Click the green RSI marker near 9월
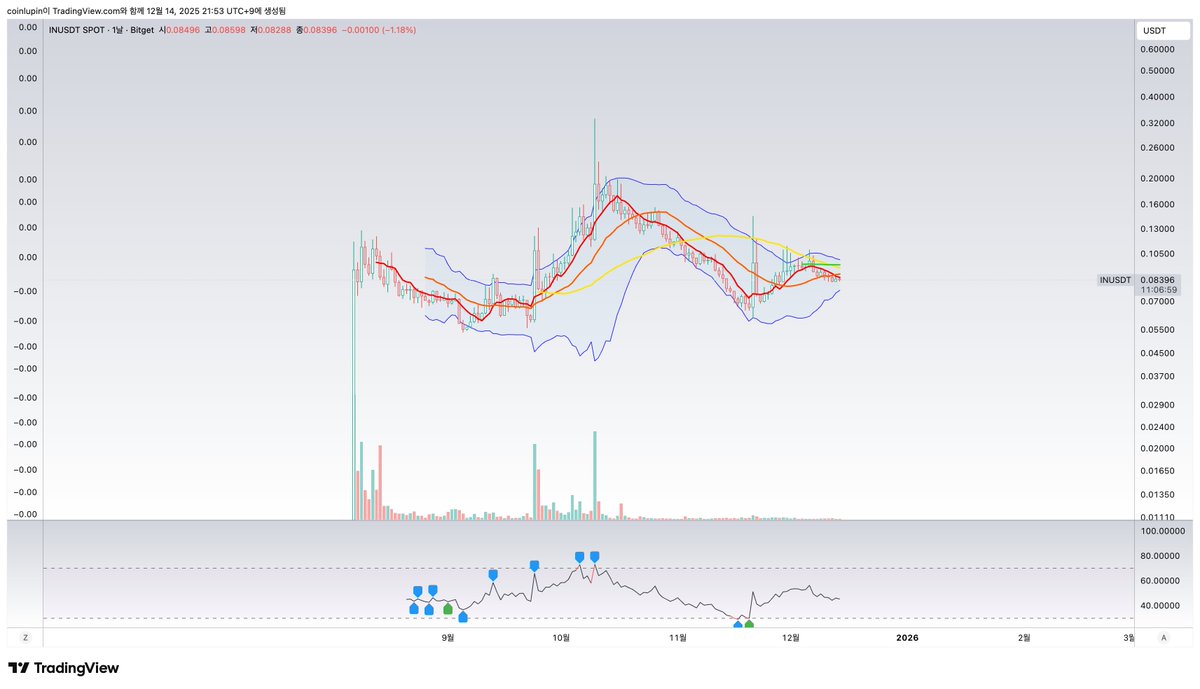This screenshot has height=689, width=1200. [447, 608]
